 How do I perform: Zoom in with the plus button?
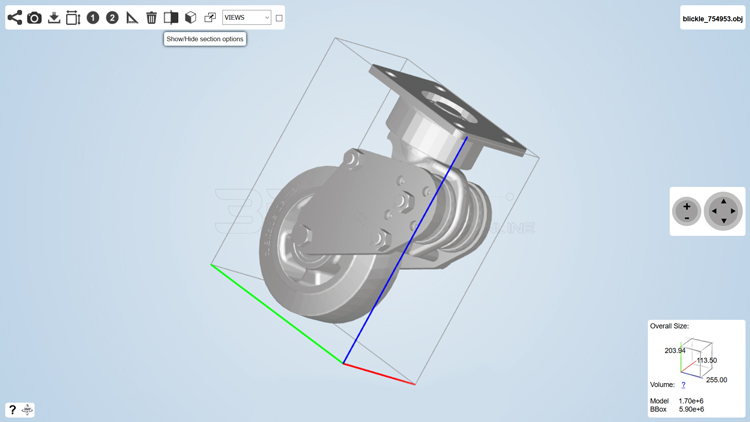687,207
